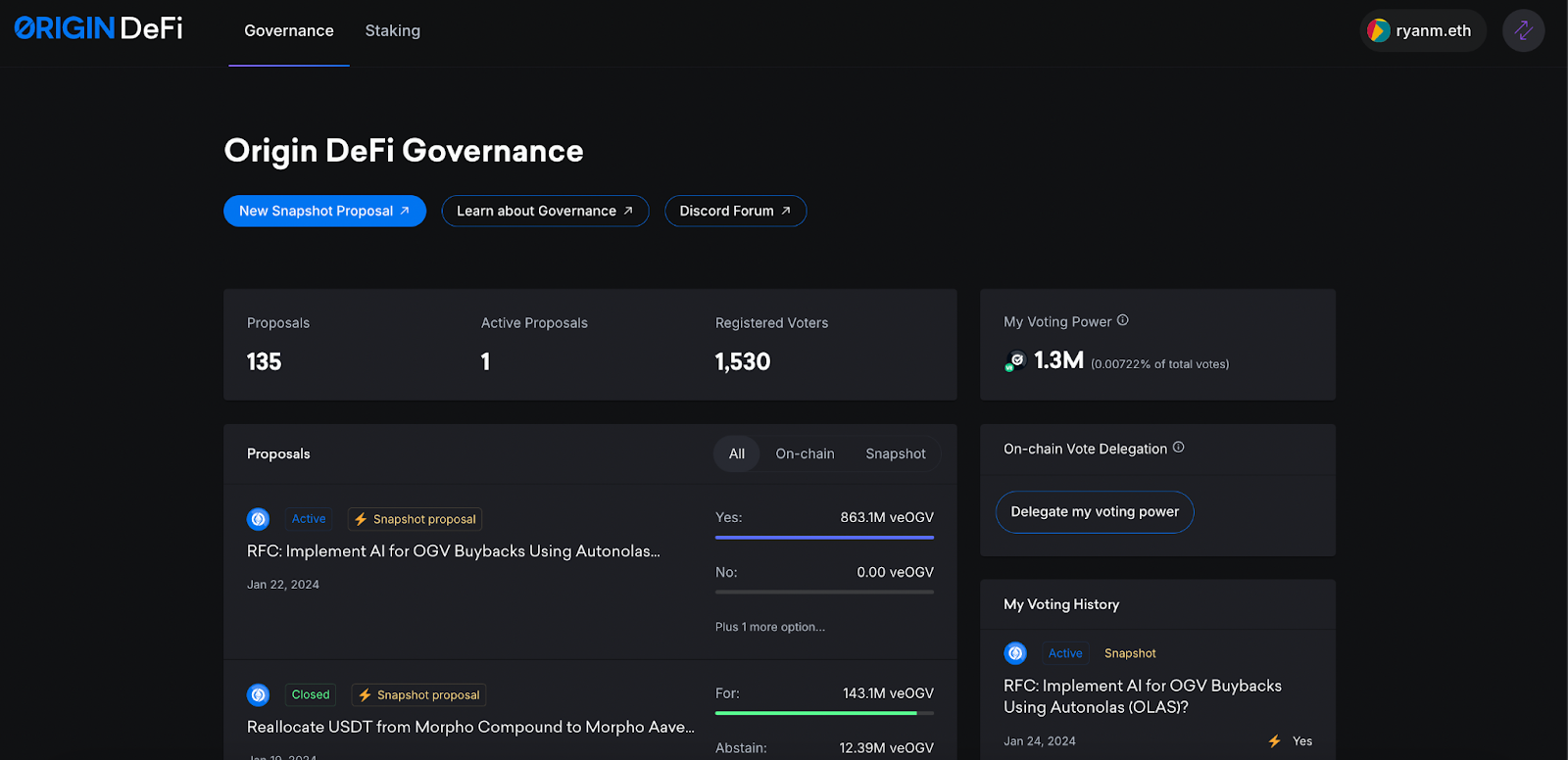Click the 863.1M veOGV Yes total
Screen dimensions: 1568x760
click(887, 517)
